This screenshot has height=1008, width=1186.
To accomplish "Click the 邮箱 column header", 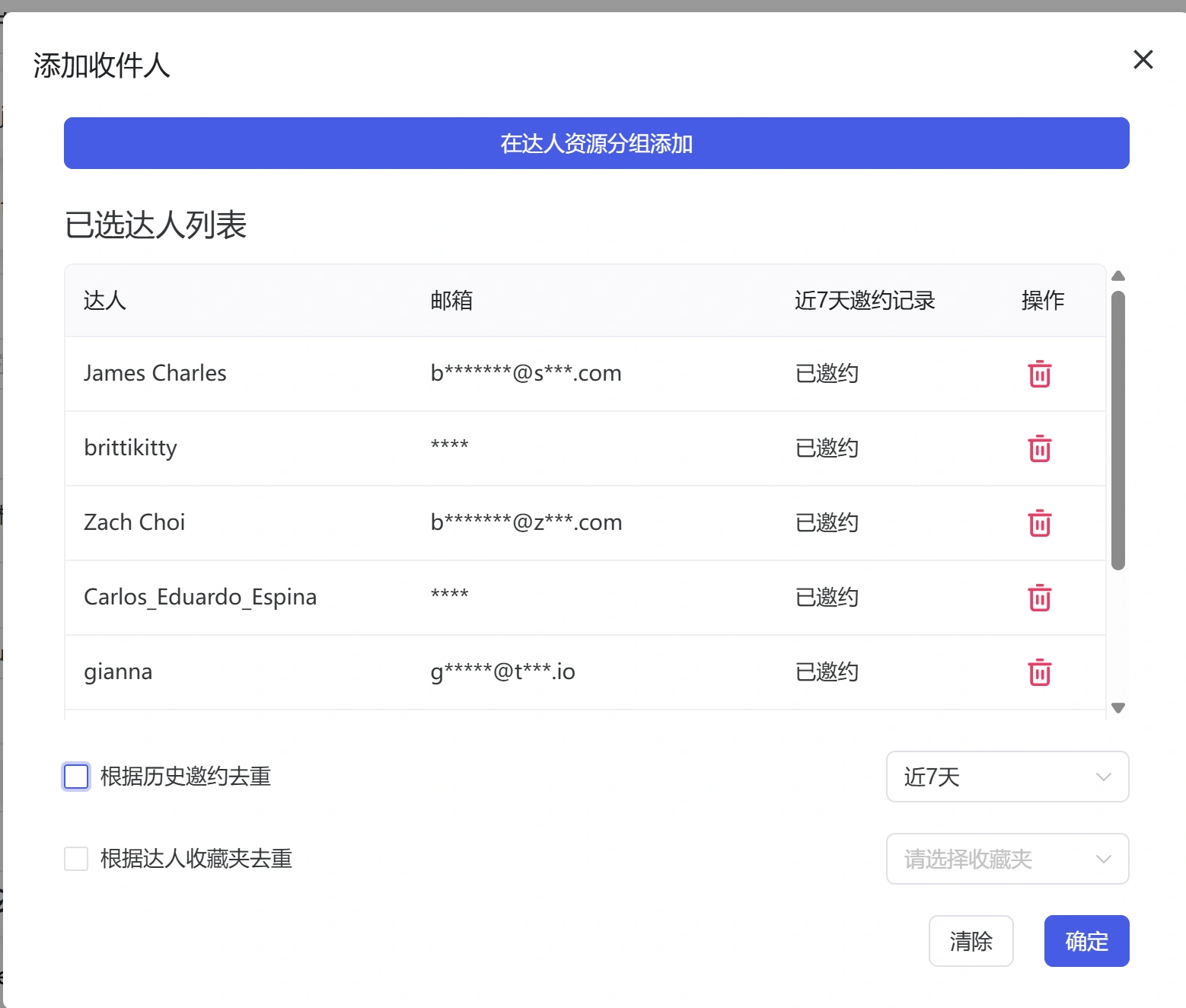I will pyautogui.click(x=451, y=301).
